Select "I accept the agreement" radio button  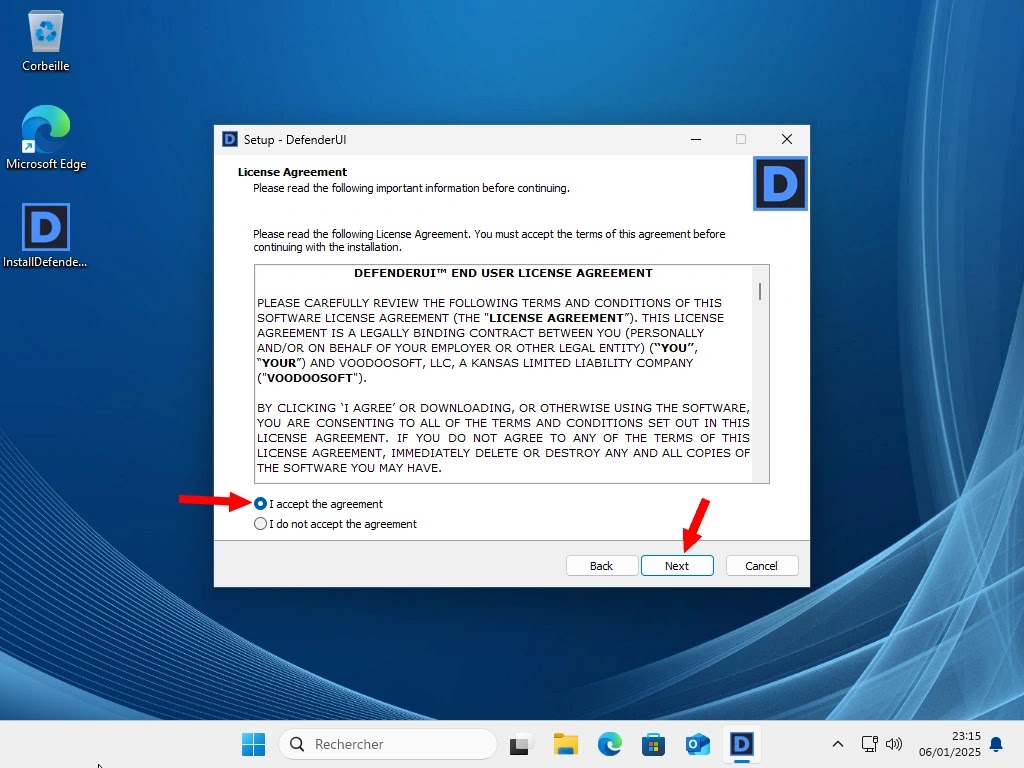tap(260, 504)
